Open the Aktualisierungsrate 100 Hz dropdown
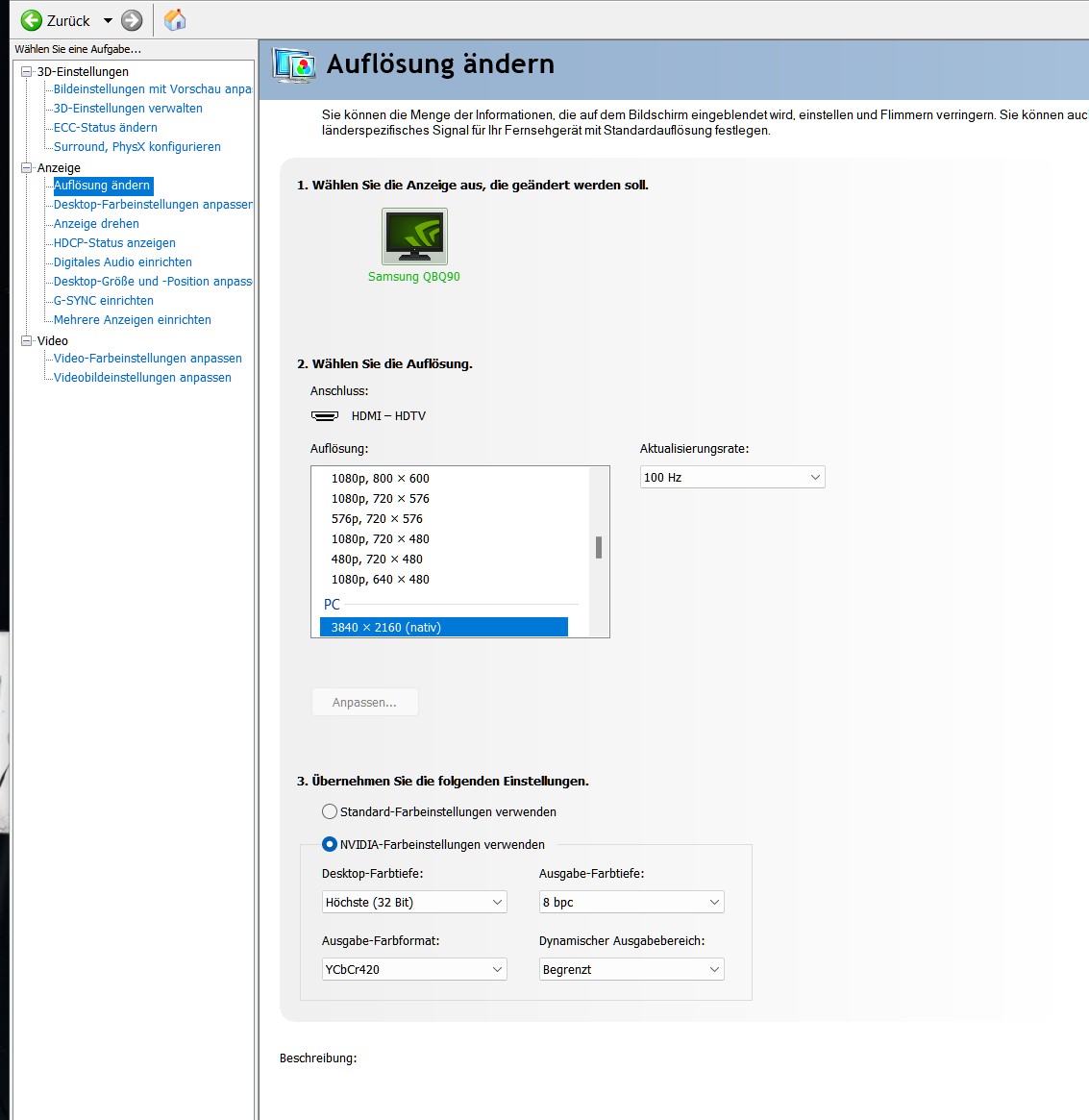 [732, 478]
